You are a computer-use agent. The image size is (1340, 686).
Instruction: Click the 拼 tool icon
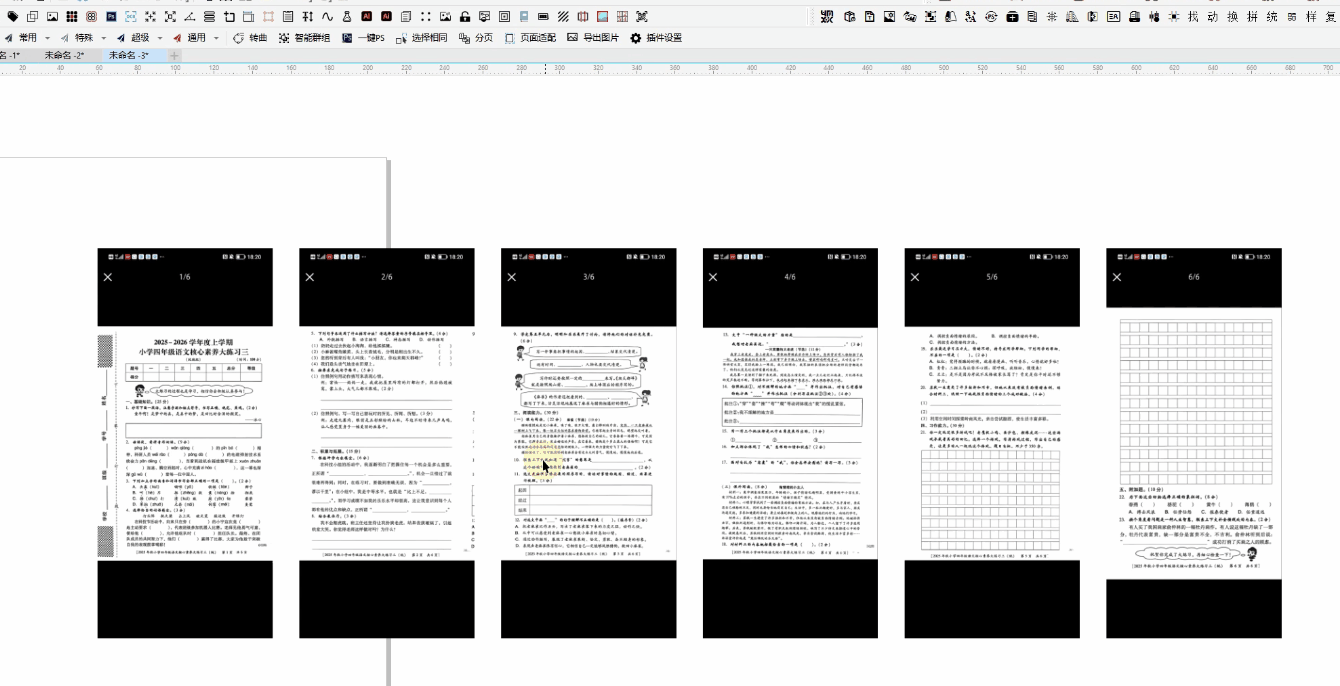tap(1252, 17)
